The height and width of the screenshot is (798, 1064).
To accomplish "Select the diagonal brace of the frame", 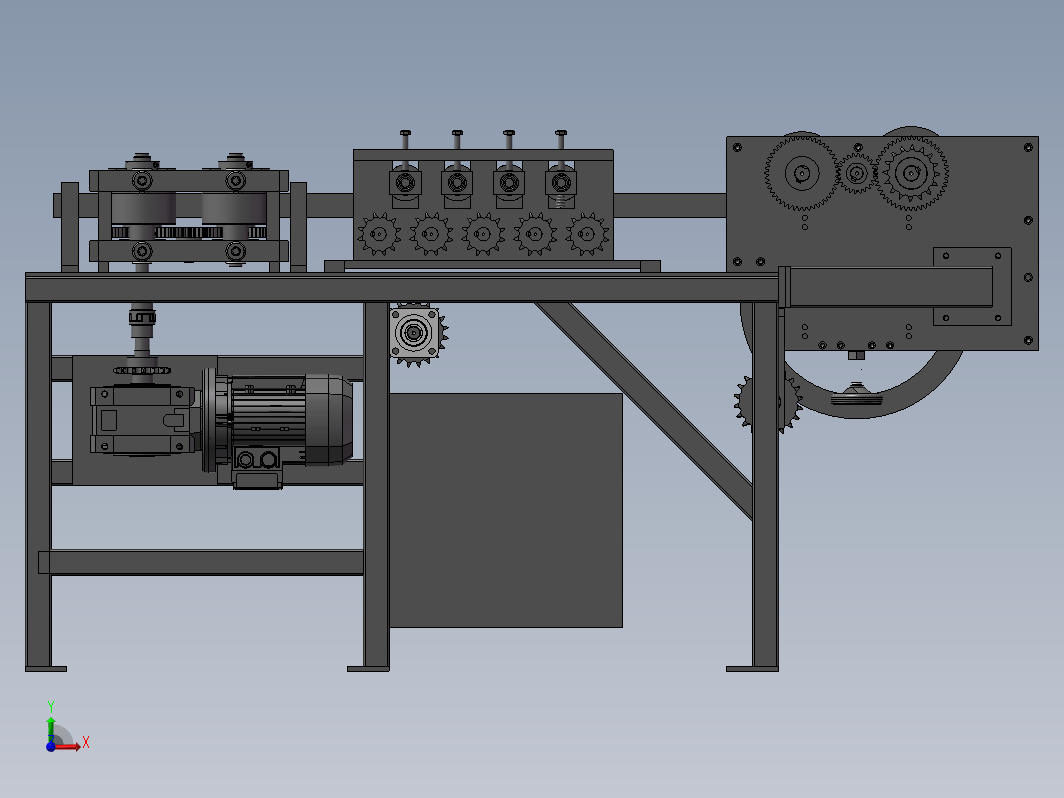I will (x=645, y=411).
